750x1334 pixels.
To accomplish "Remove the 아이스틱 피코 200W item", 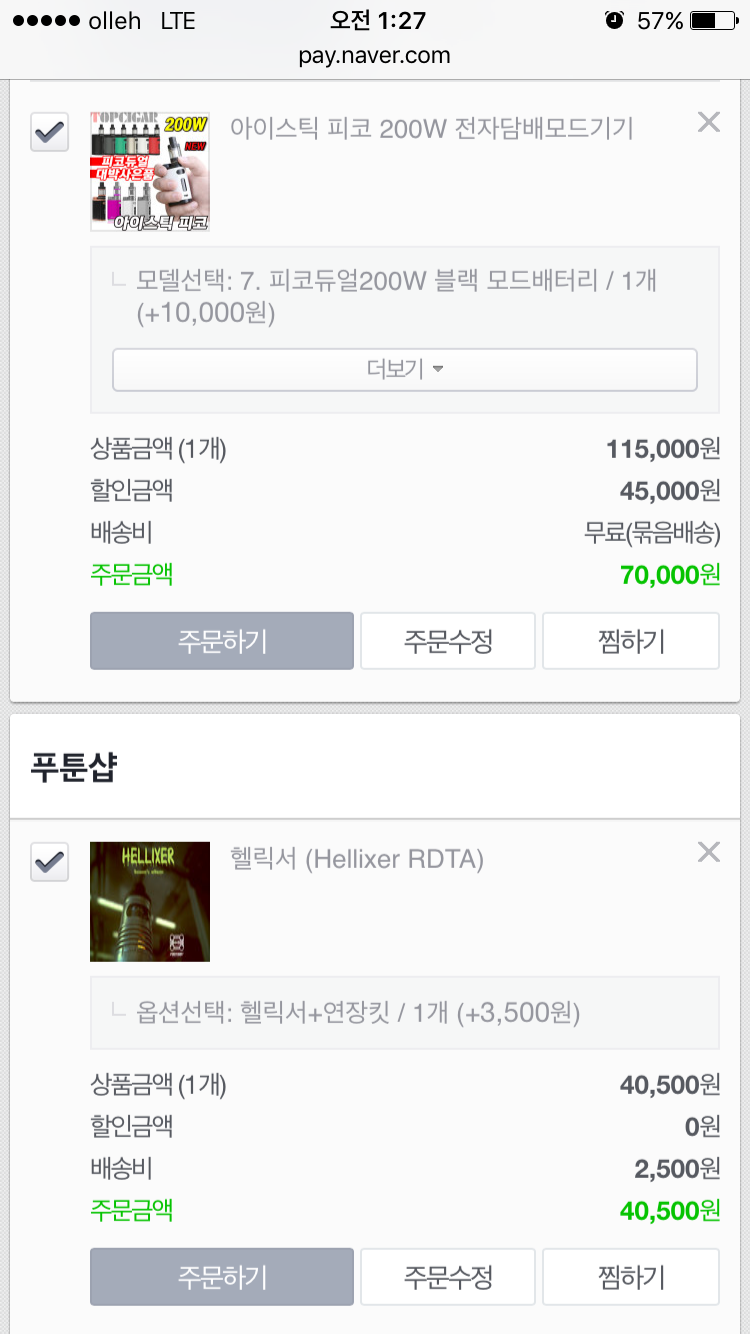I will click(x=708, y=122).
